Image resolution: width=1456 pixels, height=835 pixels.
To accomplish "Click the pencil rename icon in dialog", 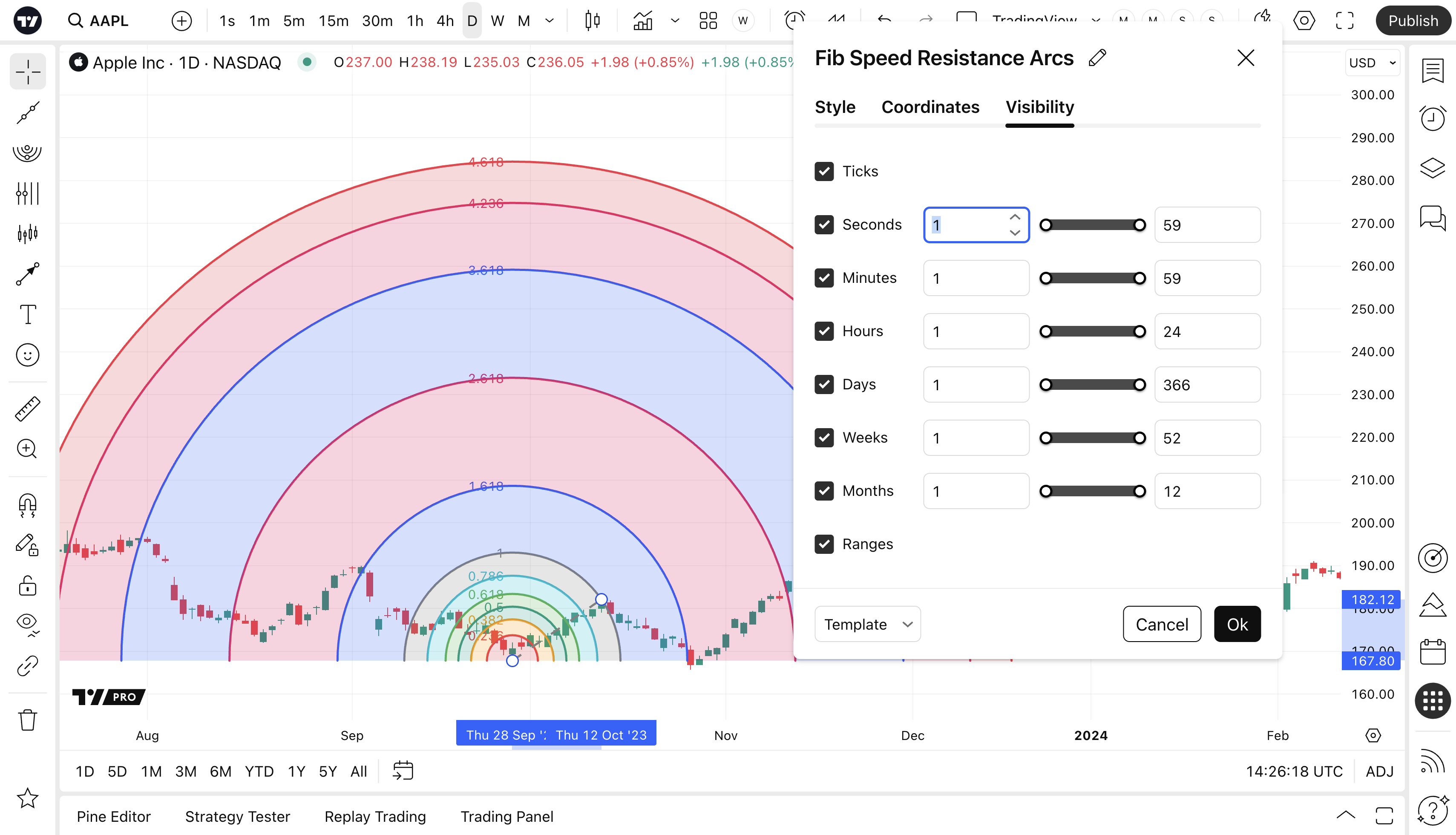I will (x=1096, y=58).
